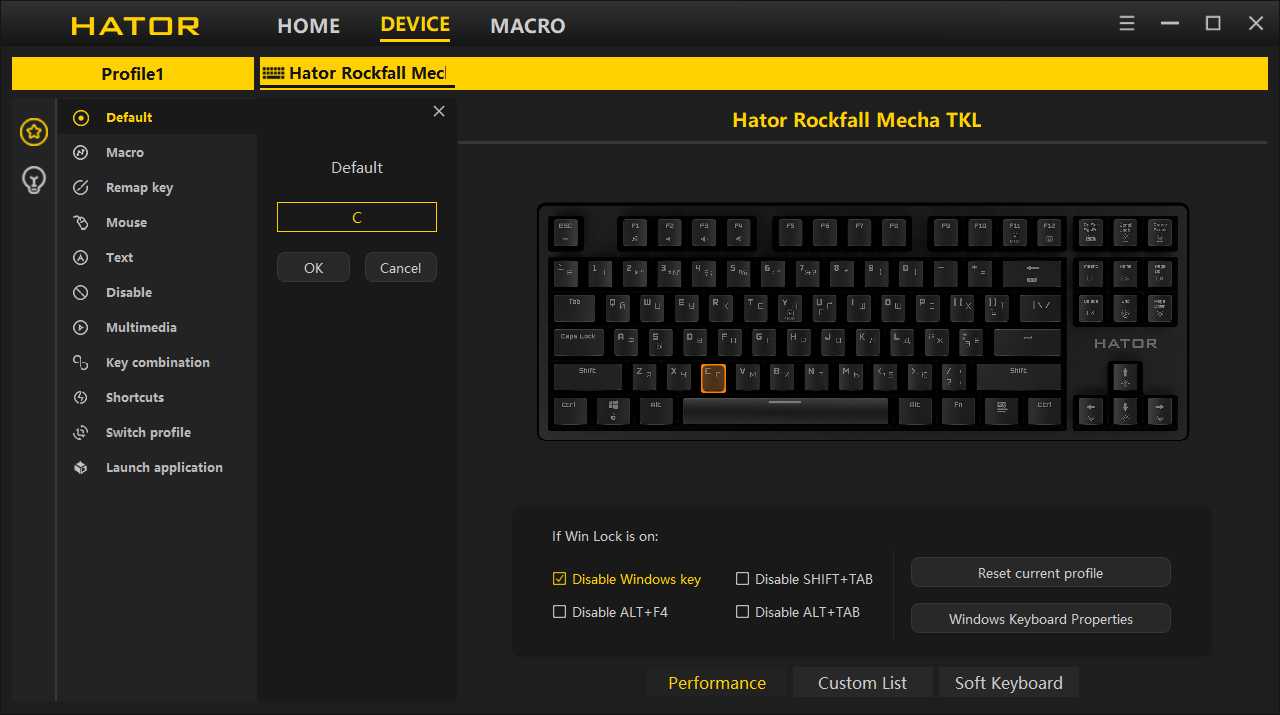1280x715 pixels.
Task: Click the Shortcuts icon
Action: (x=81, y=398)
